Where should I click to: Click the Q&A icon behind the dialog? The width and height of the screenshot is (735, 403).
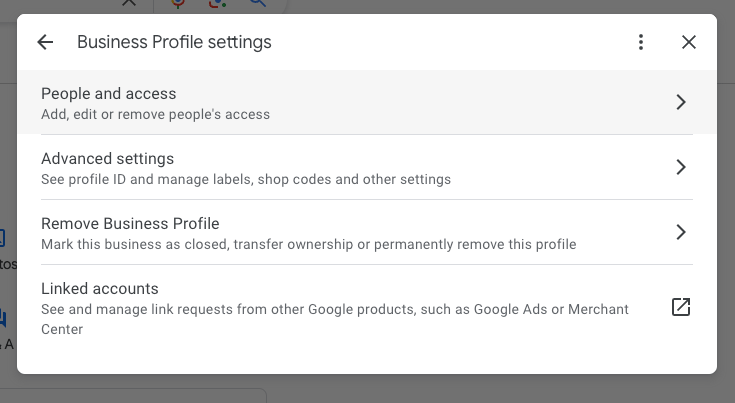point(4,320)
